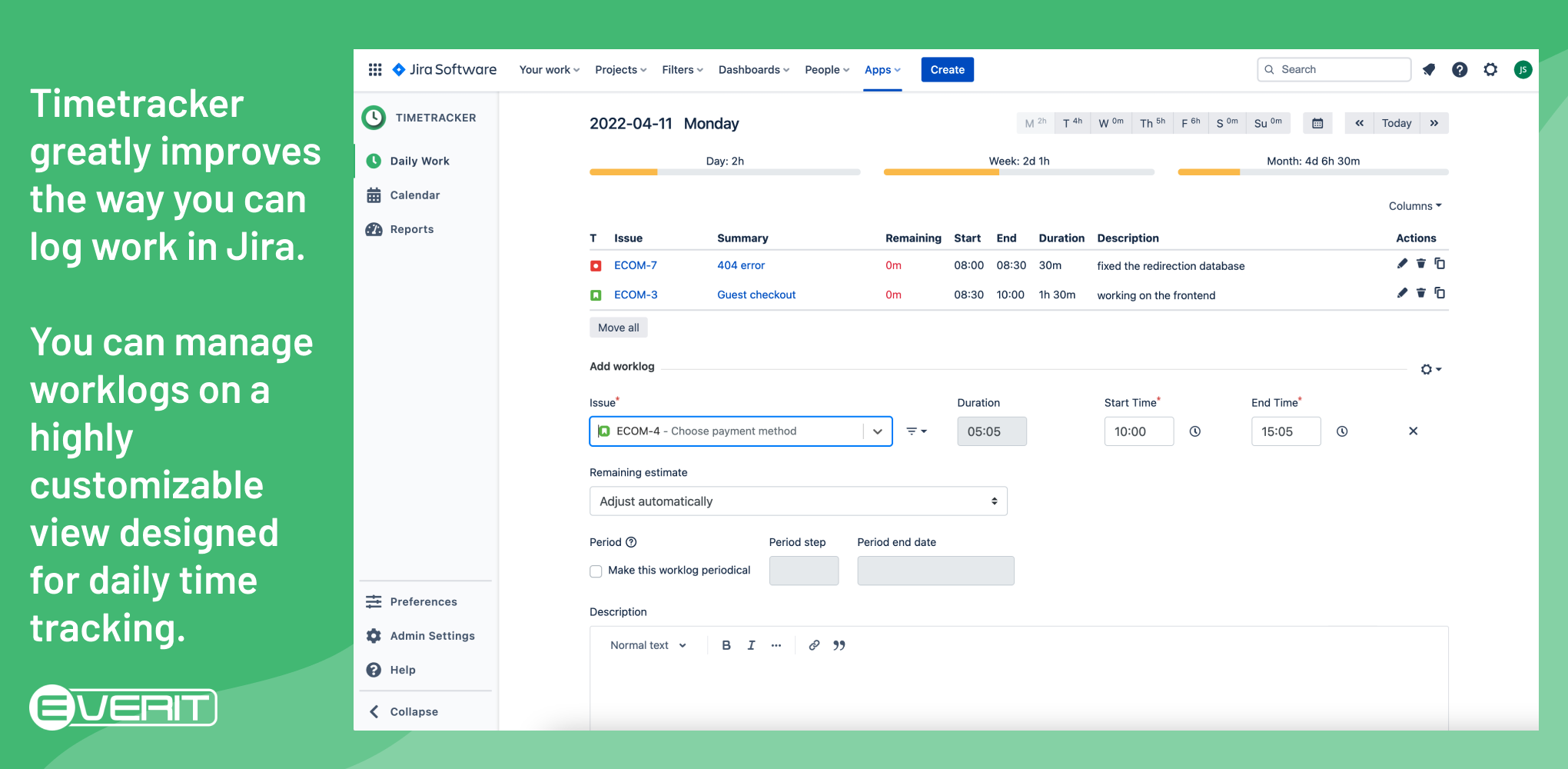Go to previous week arrows

click(x=1359, y=123)
